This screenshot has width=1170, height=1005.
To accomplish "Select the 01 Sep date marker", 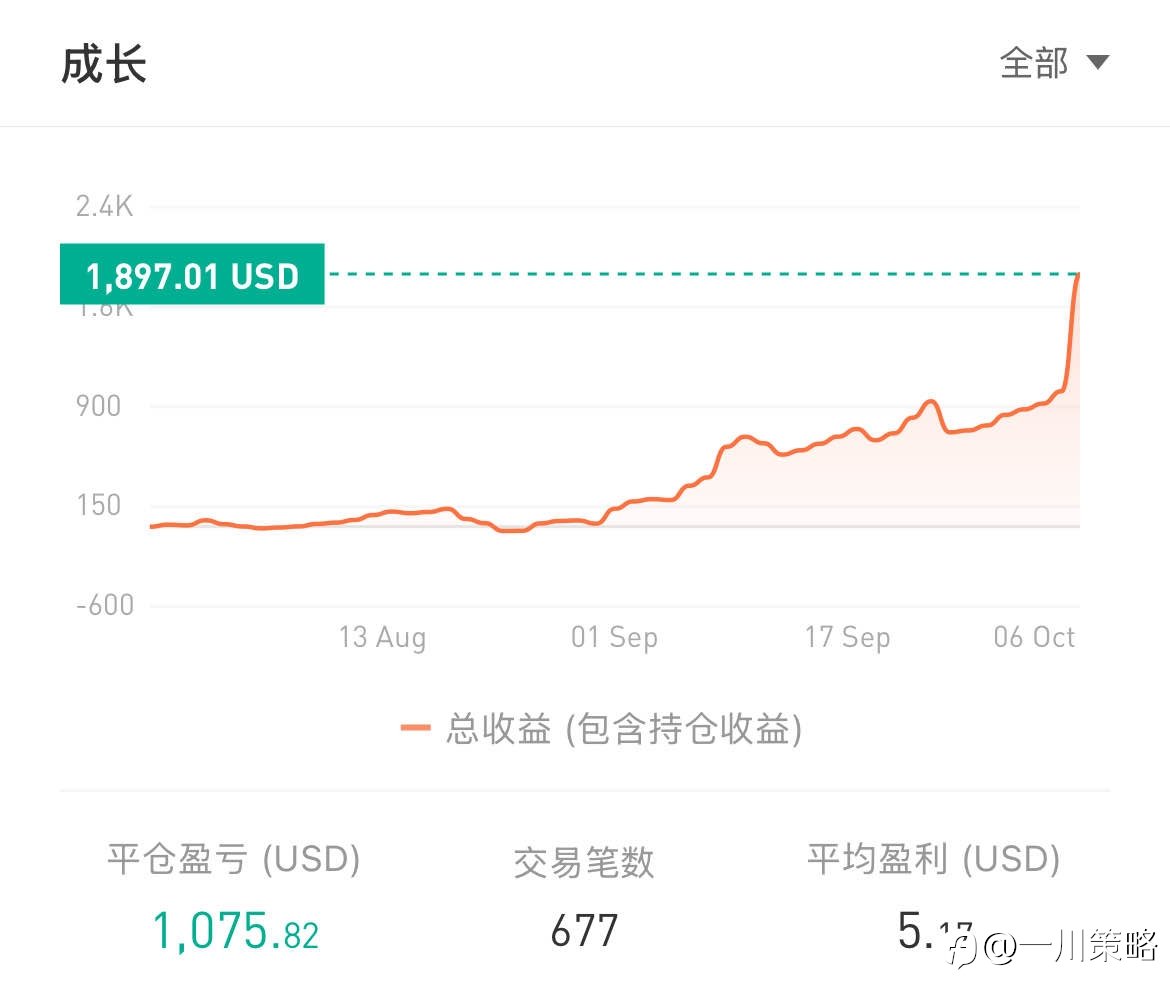I will (614, 637).
